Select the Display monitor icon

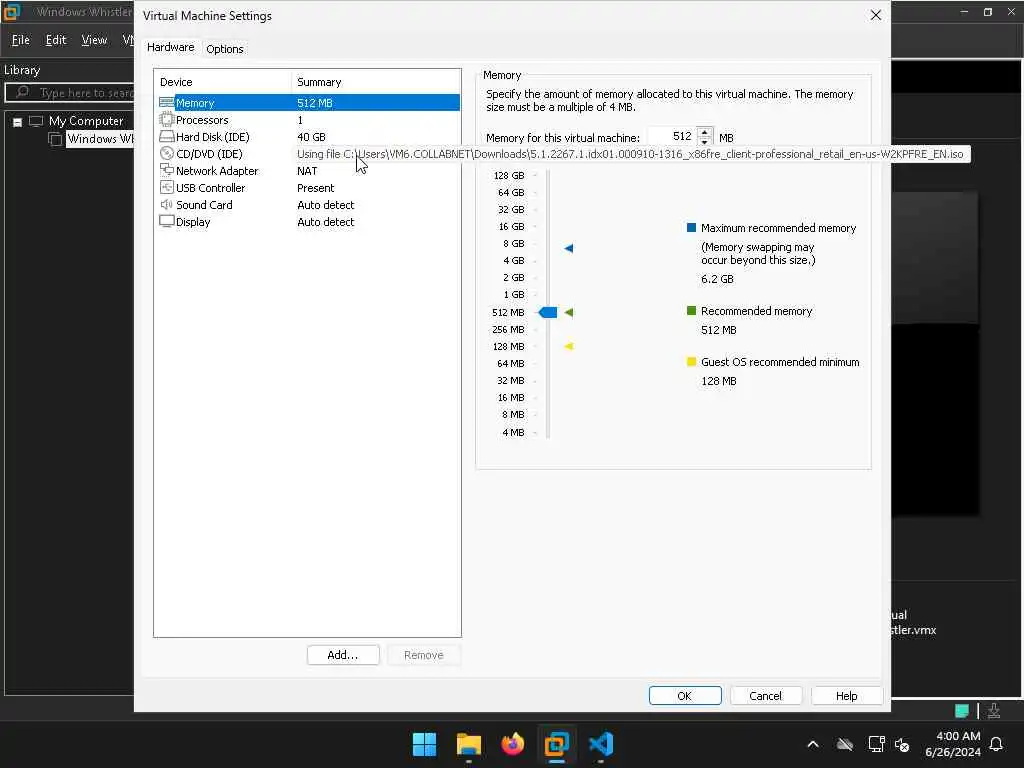(167, 221)
